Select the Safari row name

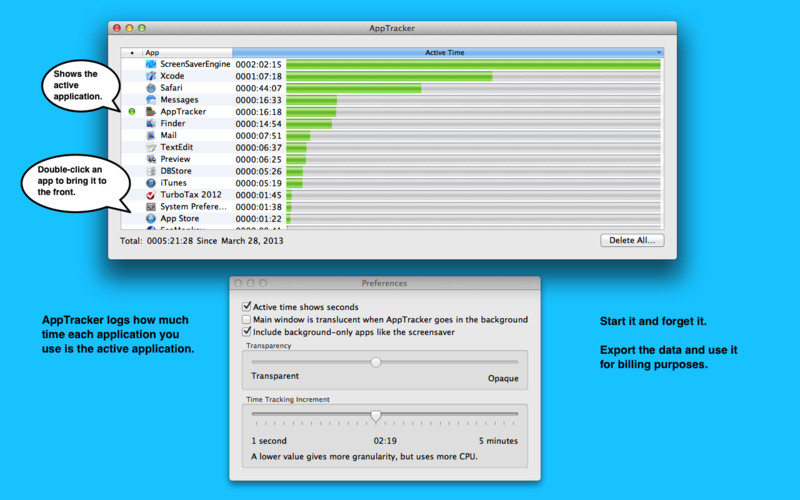pyautogui.click(x=171, y=88)
